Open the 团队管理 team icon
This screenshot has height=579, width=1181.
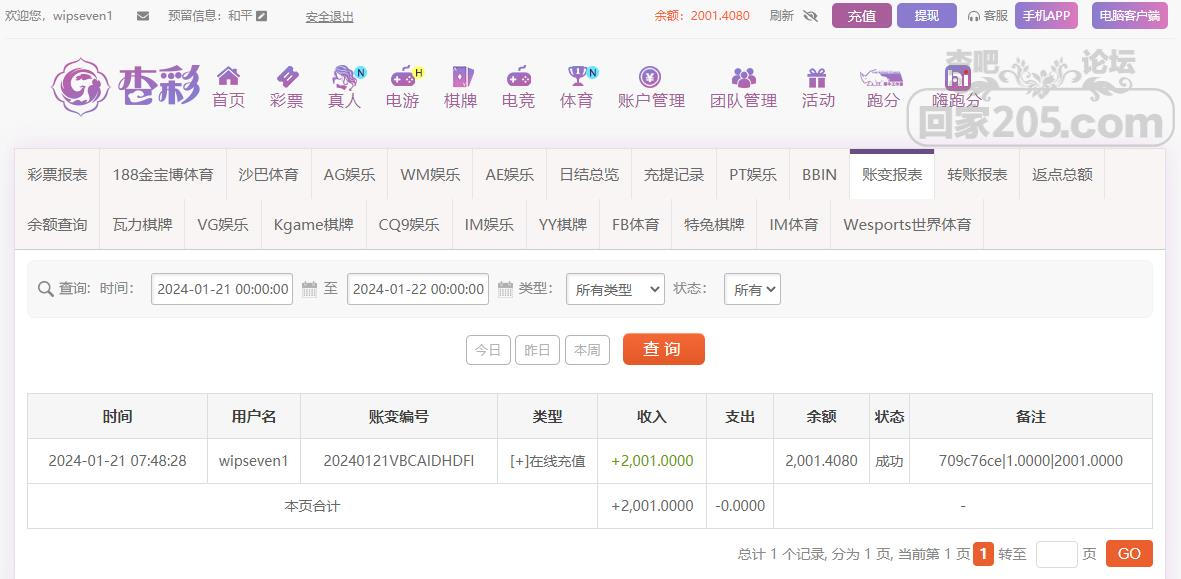pos(743,77)
